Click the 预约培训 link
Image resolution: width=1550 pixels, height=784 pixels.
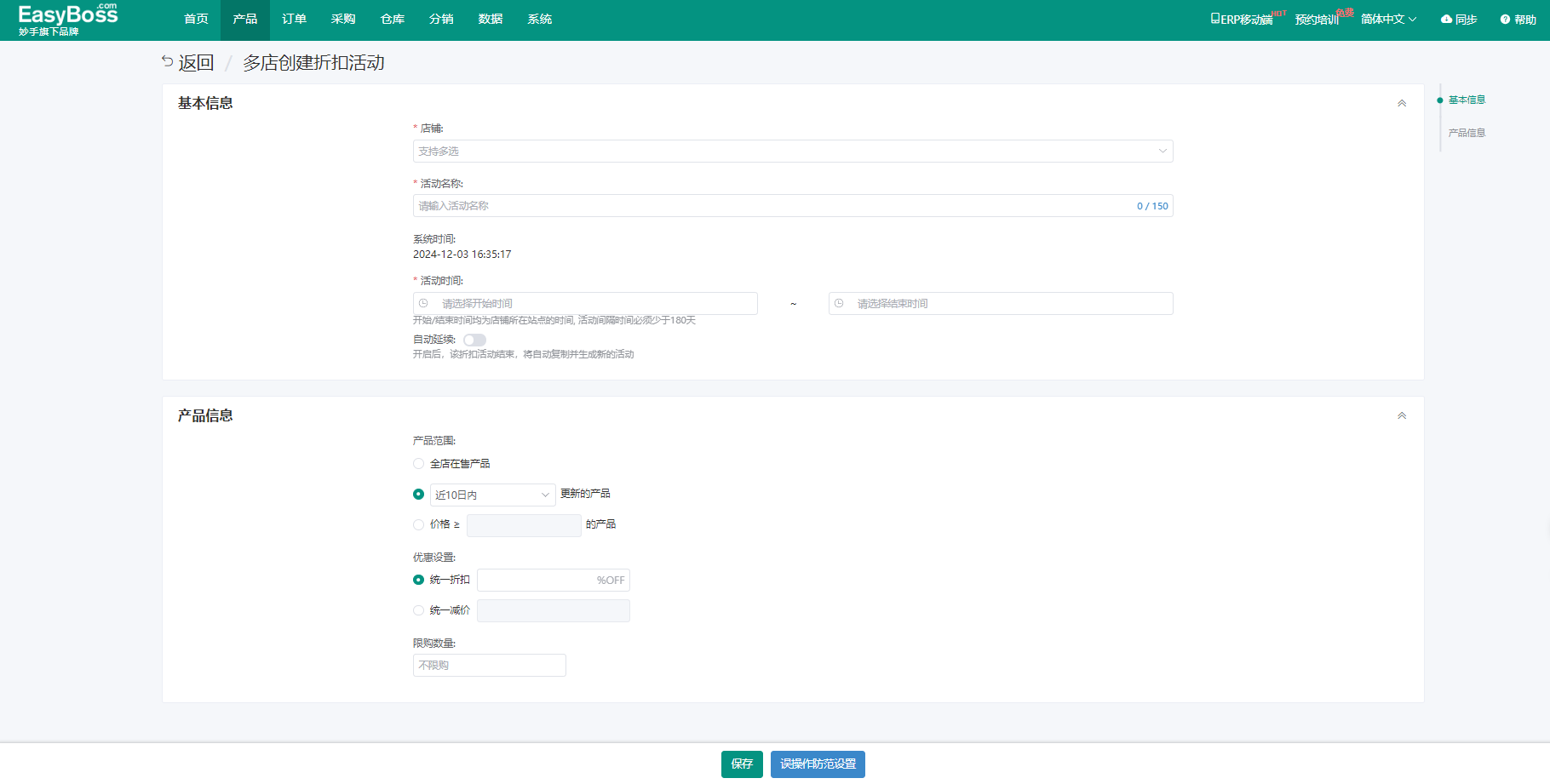click(1317, 20)
